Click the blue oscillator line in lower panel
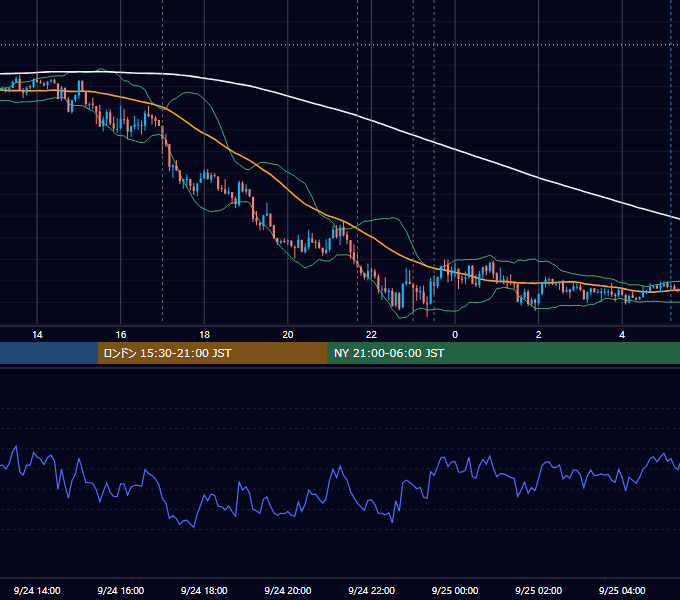This screenshot has width=680, height=600. coord(340,467)
